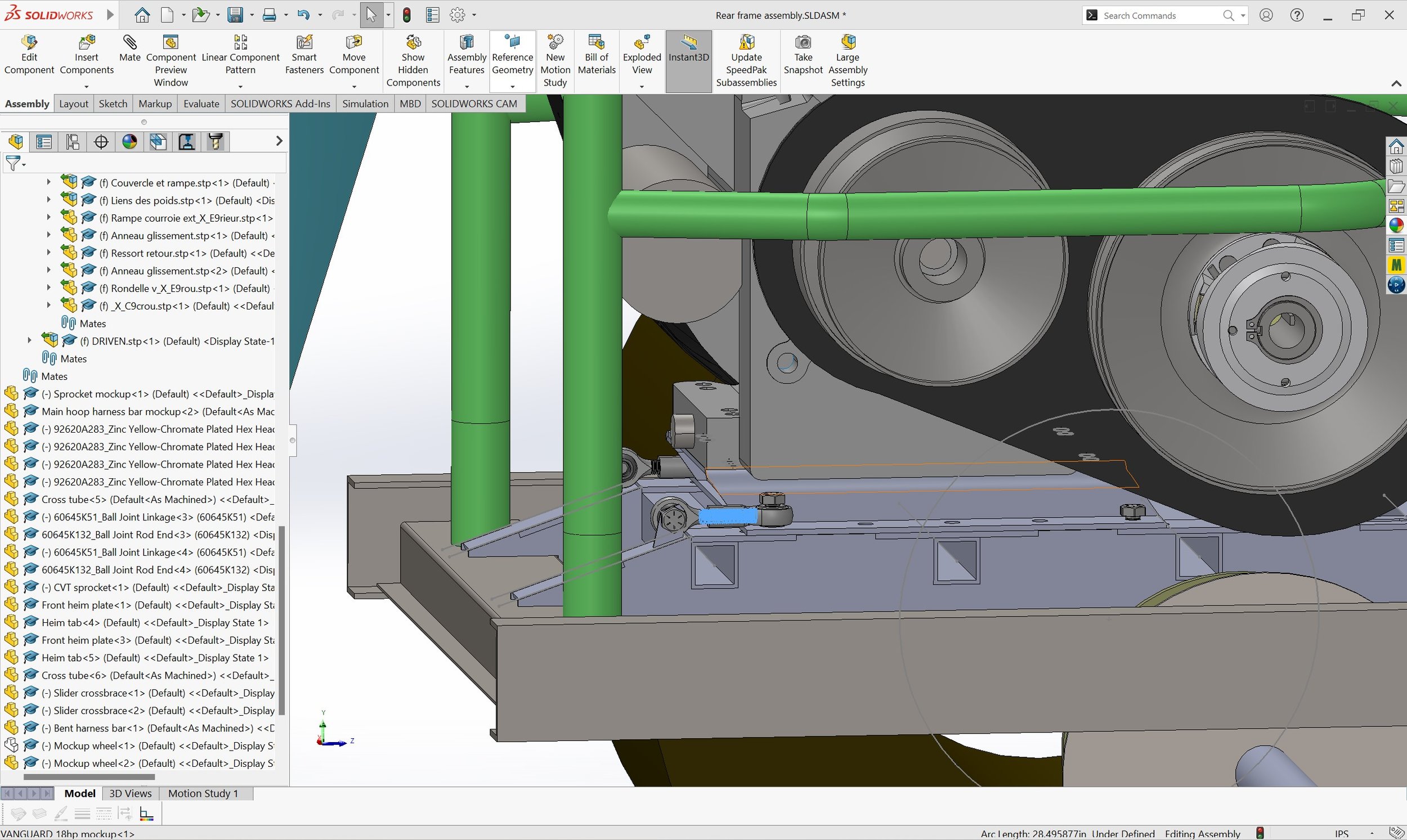Open the user login account icon
Image resolution: width=1407 pixels, height=840 pixels.
coord(1267,15)
